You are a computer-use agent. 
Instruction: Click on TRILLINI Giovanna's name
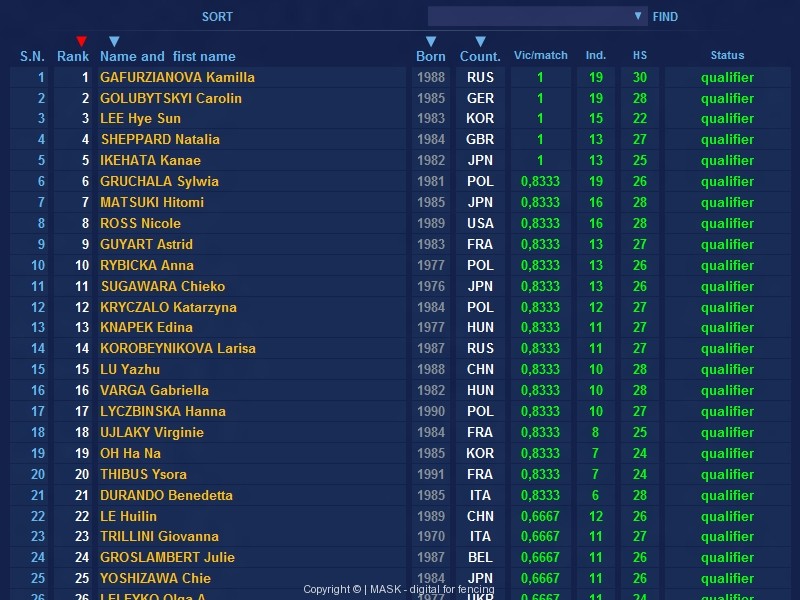[159, 536]
